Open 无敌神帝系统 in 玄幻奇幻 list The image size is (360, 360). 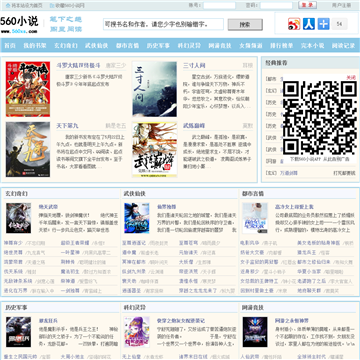click(18, 281)
